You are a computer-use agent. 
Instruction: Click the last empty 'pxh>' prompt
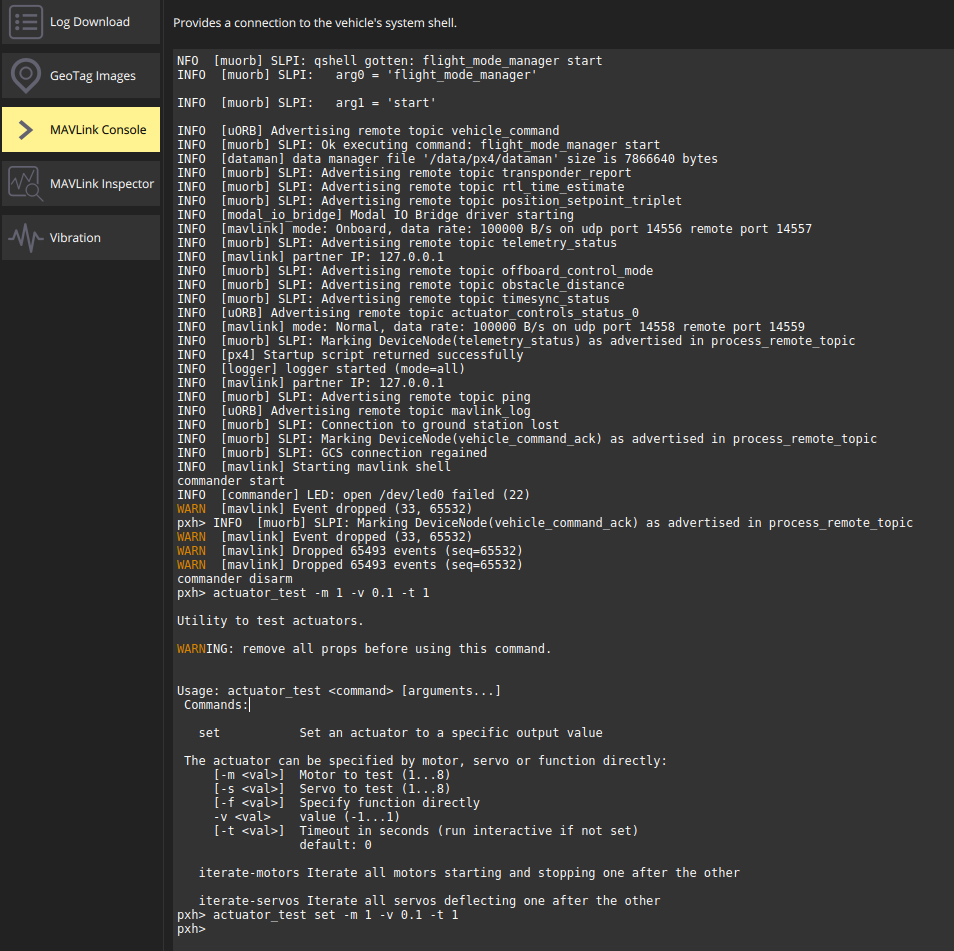tap(191, 928)
